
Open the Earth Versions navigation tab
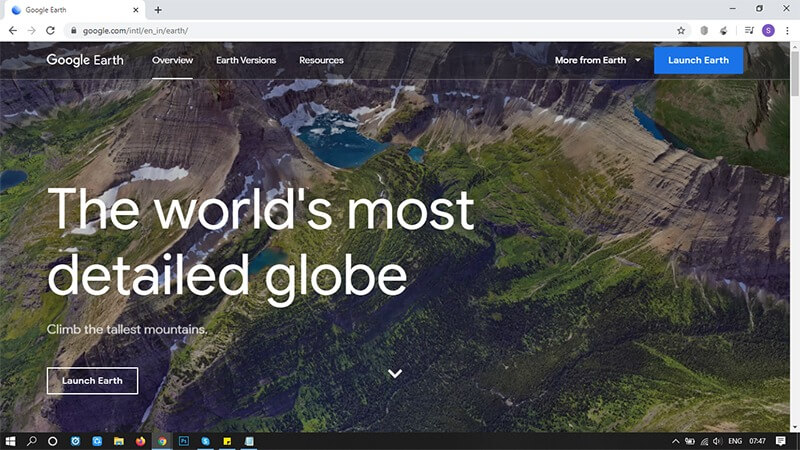click(246, 60)
